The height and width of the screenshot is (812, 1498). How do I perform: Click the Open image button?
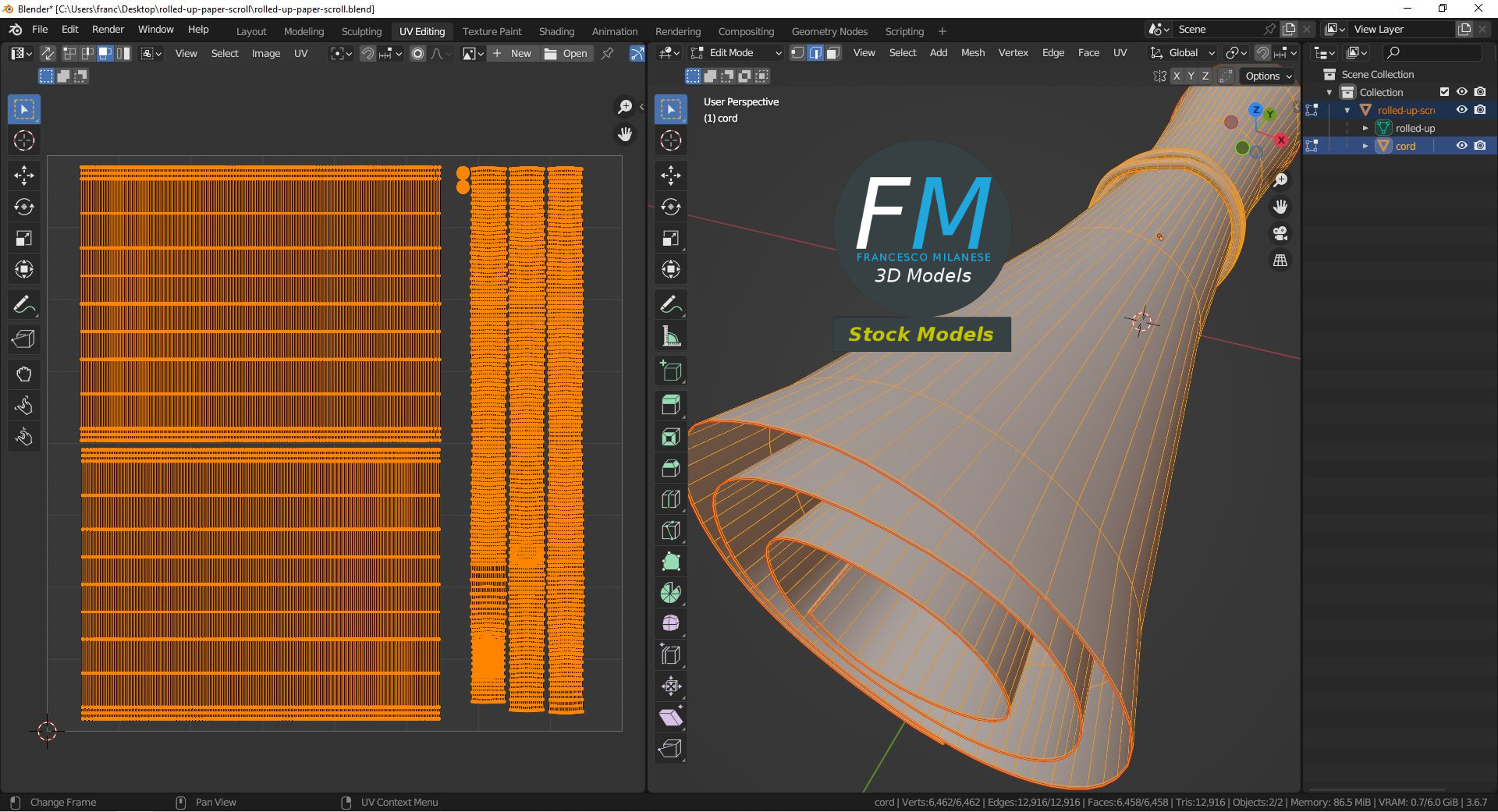(566, 53)
